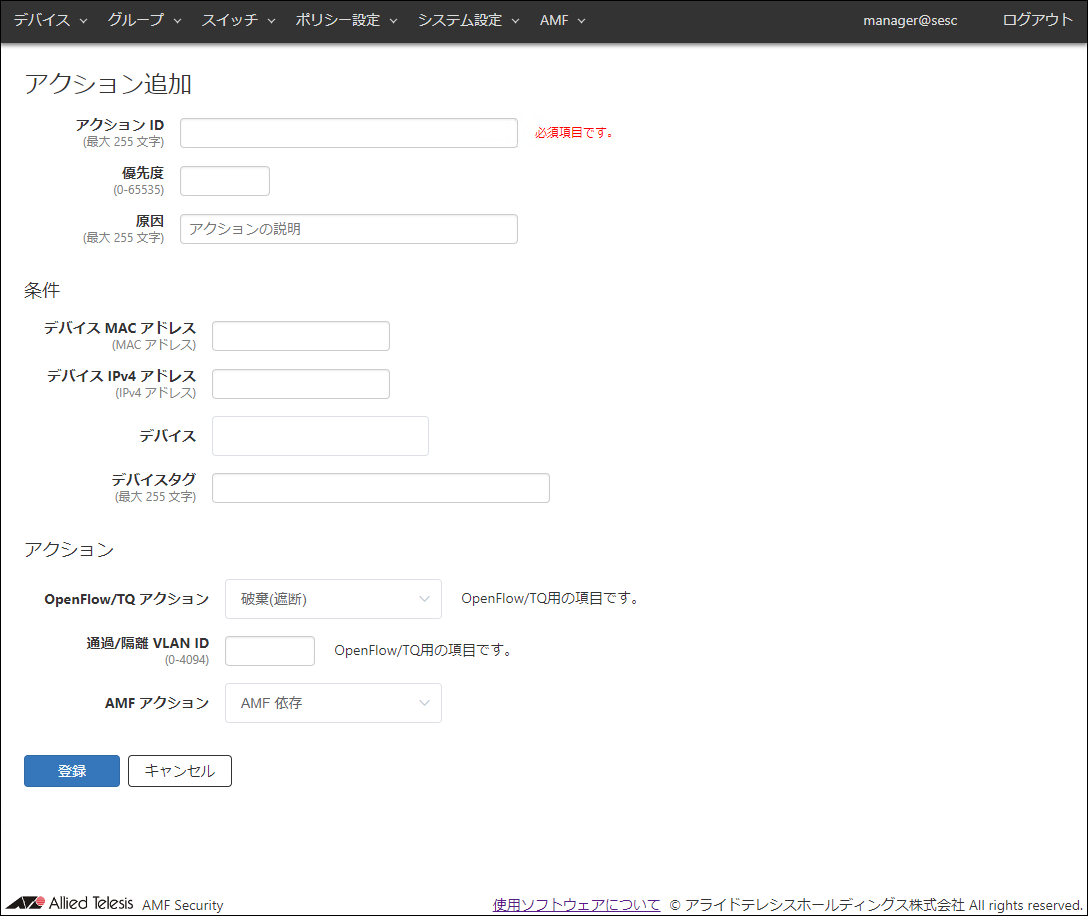The width and height of the screenshot is (1088, 916).
Task: Click the デバイス selection box
Action: click(x=320, y=436)
